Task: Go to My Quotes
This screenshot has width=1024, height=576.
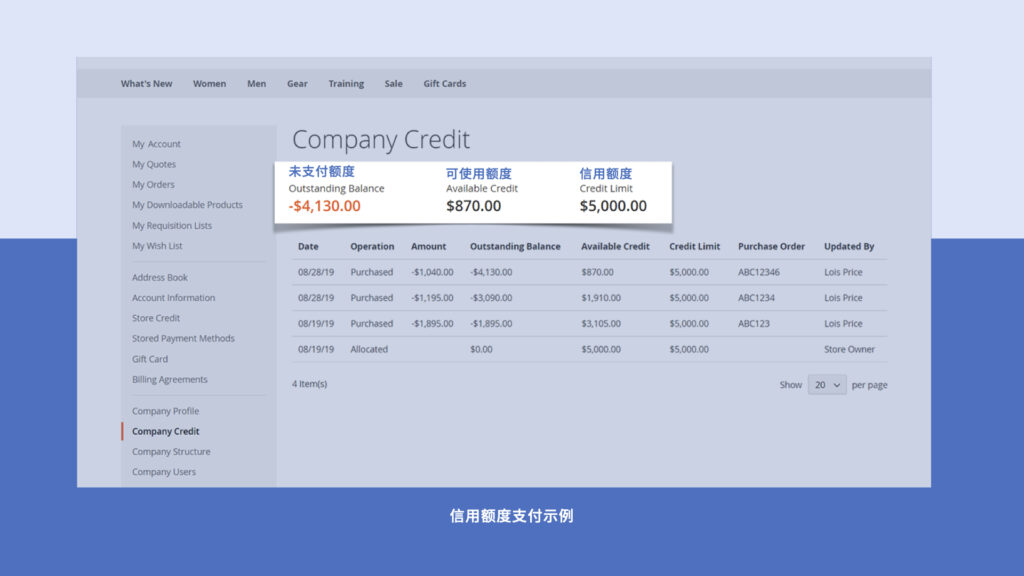Action: coord(154,164)
